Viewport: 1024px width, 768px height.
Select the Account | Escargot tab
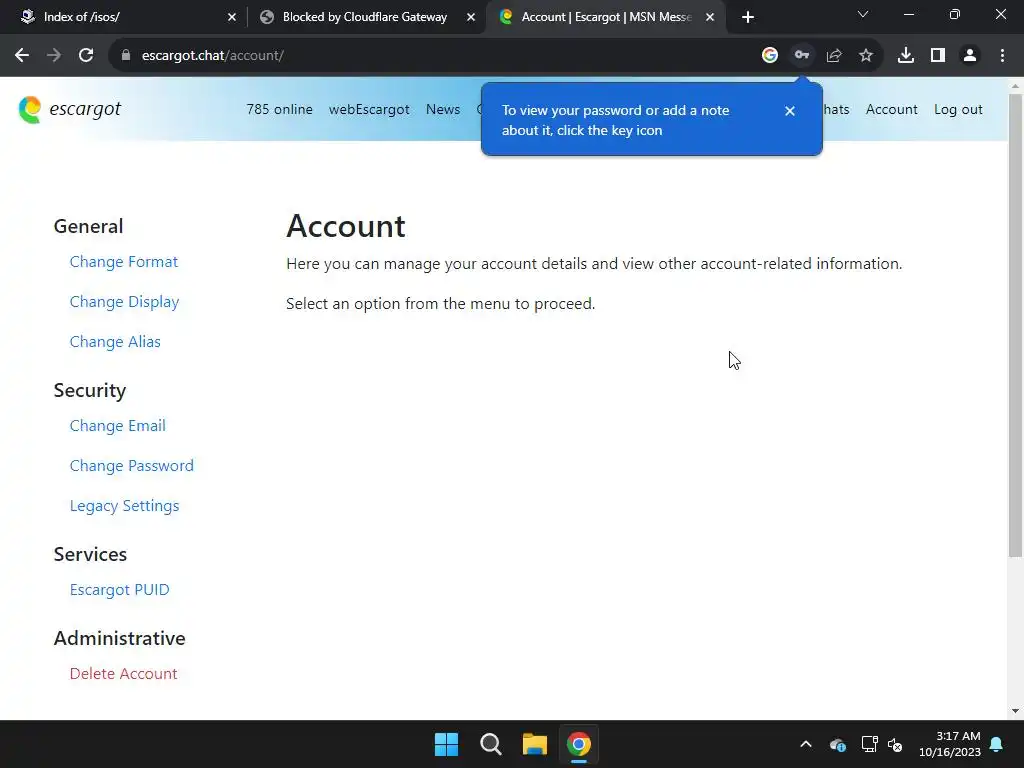tap(605, 17)
